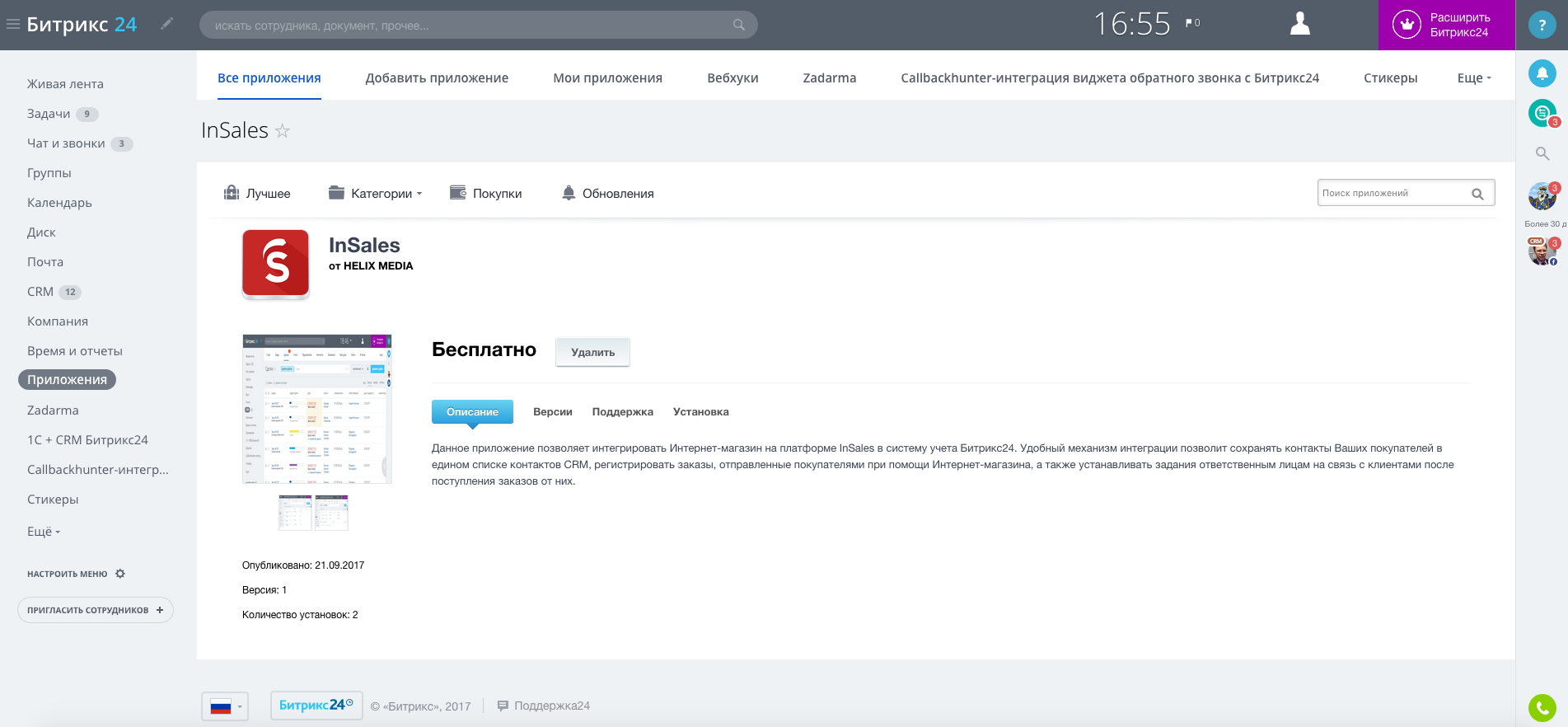1568x727 pixels.
Task: Expand the Еще menu in the top tabs
Action: tap(1474, 78)
